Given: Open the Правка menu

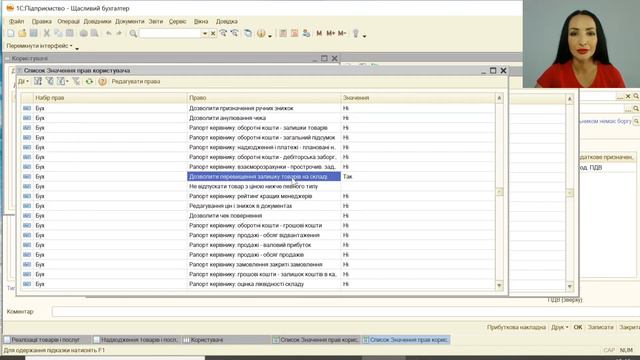Looking at the screenshot, I should click(x=42, y=21).
